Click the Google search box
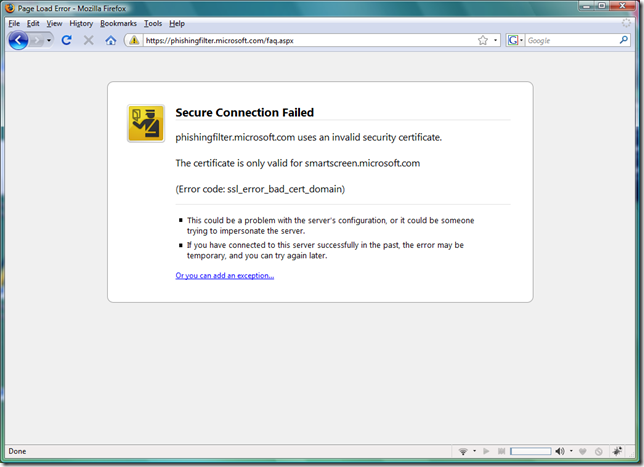Image resolution: width=644 pixels, height=467 pixels. [x=572, y=40]
